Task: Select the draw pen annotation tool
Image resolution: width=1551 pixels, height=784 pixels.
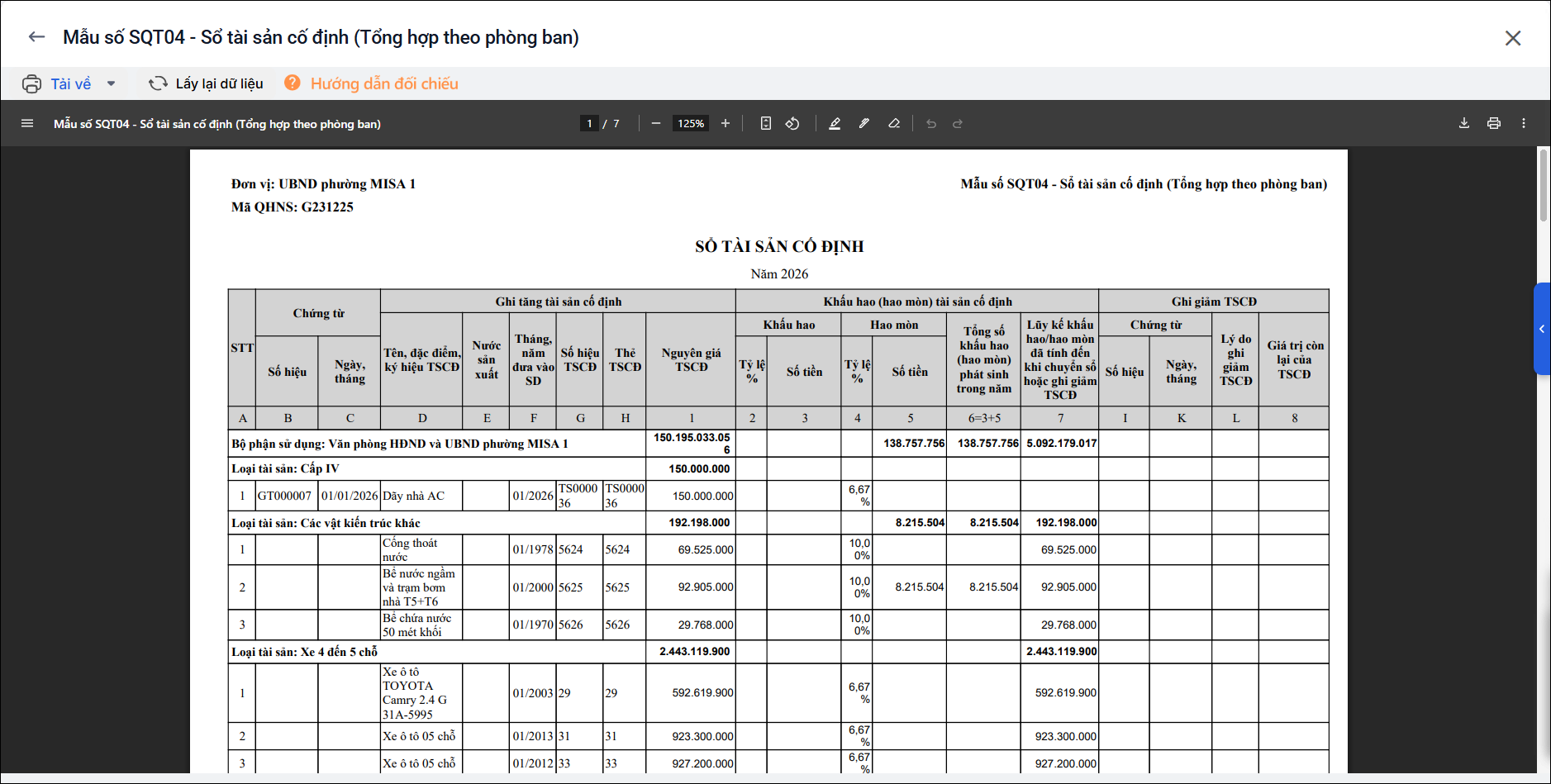Action: point(835,124)
